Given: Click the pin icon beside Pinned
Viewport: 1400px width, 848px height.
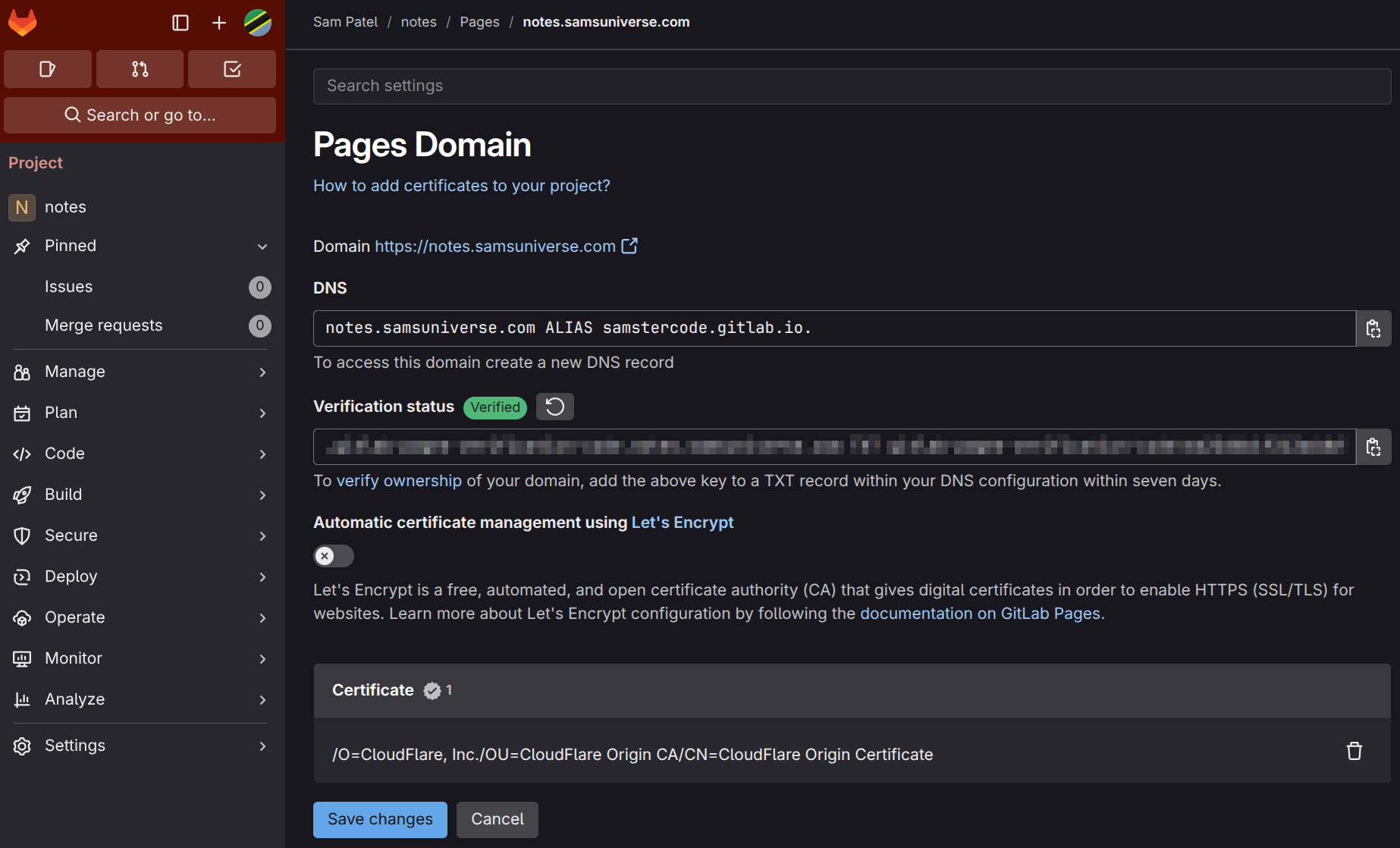Looking at the screenshot, I should [x=22, y=246].
